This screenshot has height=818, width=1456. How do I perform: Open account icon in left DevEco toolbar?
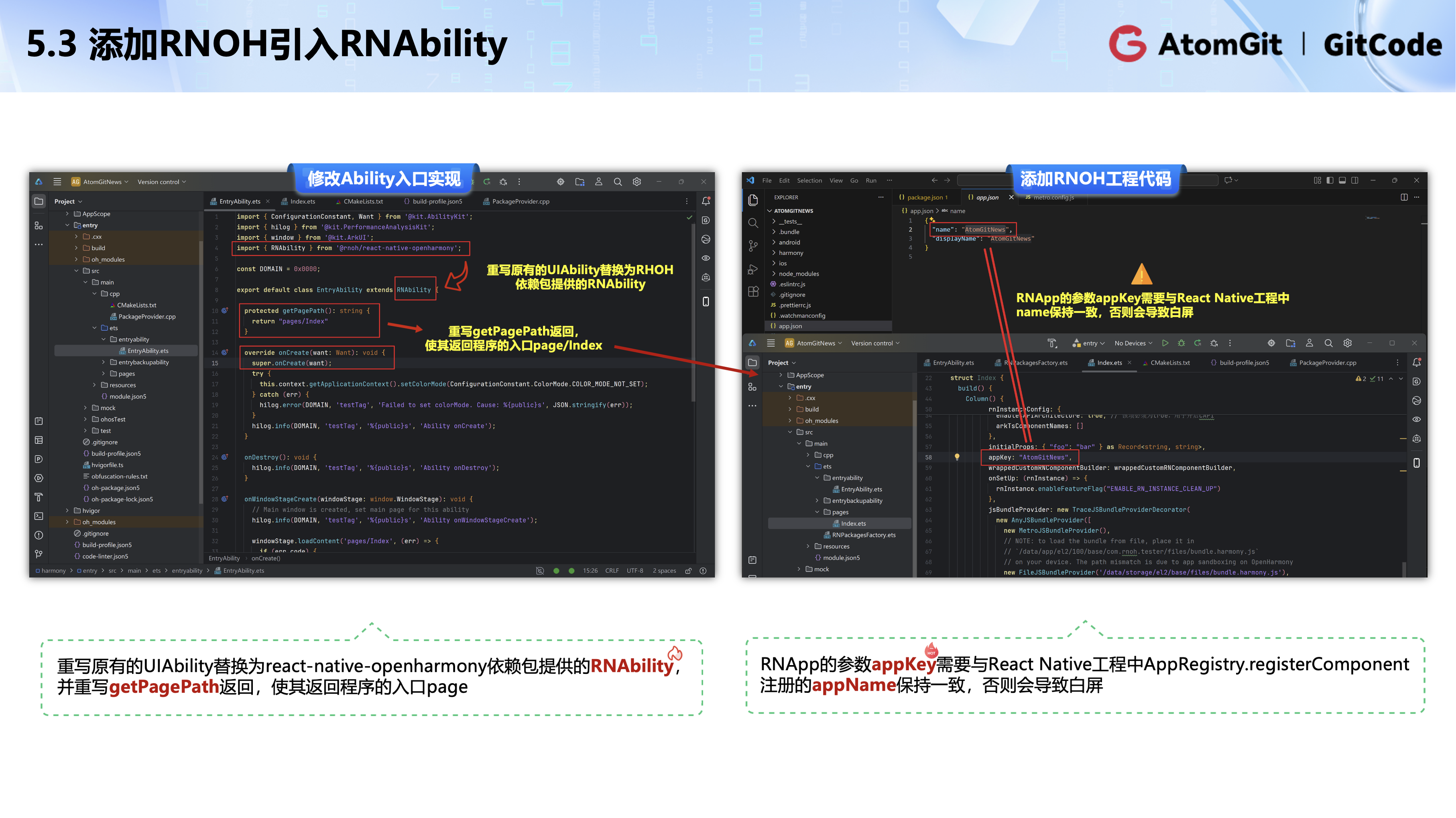[x=598, y=181]
